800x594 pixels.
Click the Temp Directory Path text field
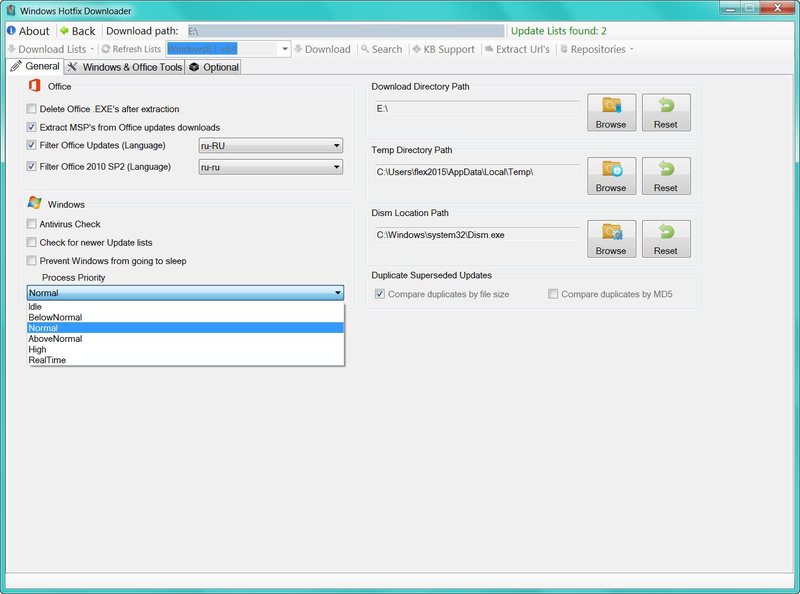(x=477, y=172)
